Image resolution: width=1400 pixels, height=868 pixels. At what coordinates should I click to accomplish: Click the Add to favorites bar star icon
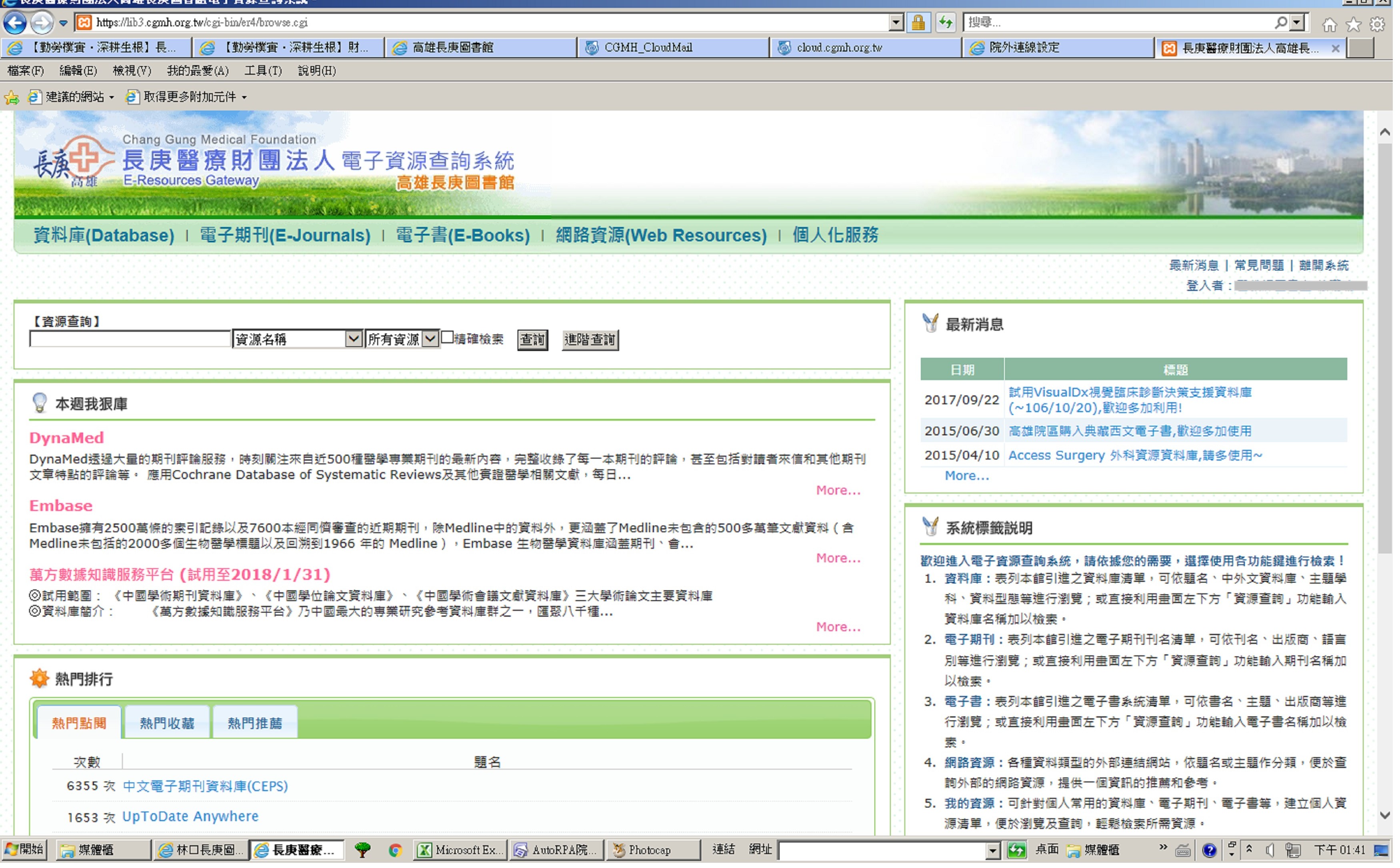pyautogui.click(x=12, y=97)
